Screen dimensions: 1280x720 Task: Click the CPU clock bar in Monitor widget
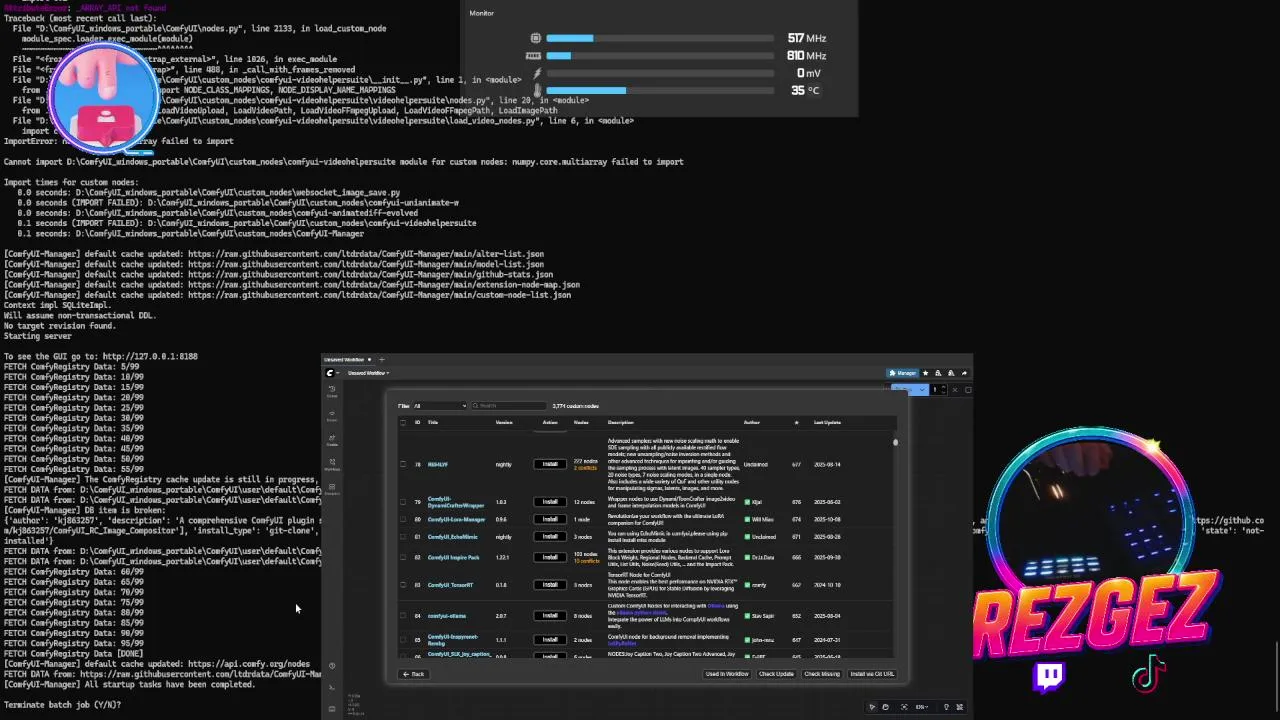pyautogui.click(x=660, y=38)
